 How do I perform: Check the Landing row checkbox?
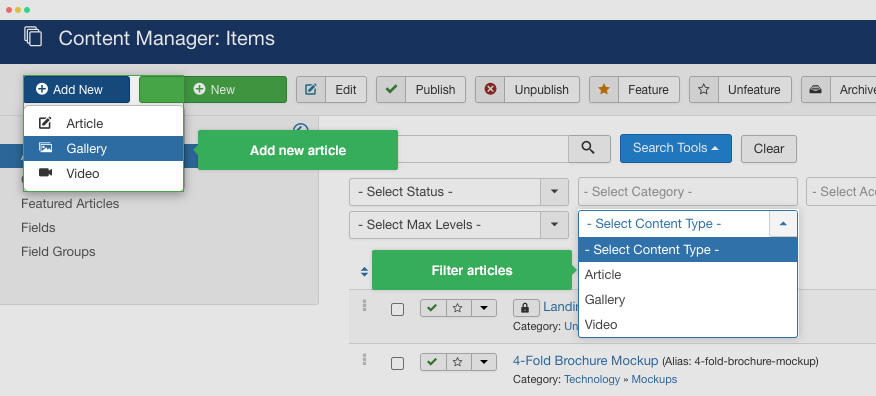pyautogui.click(x=397, y=309)
